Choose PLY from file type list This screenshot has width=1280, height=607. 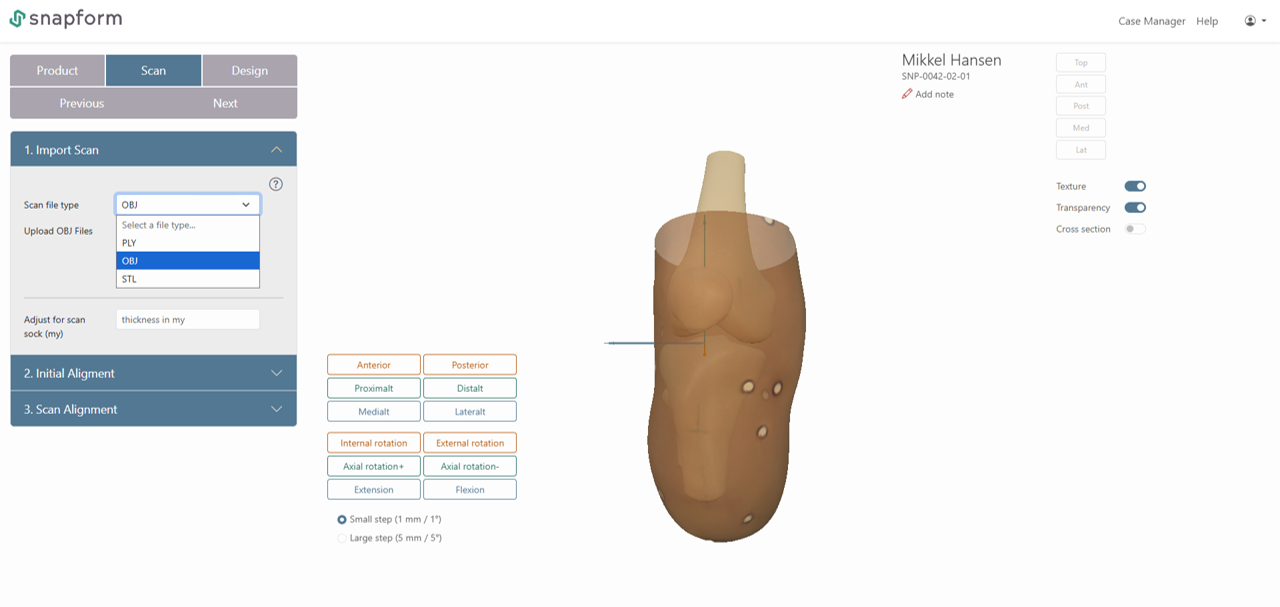[188, 243]
